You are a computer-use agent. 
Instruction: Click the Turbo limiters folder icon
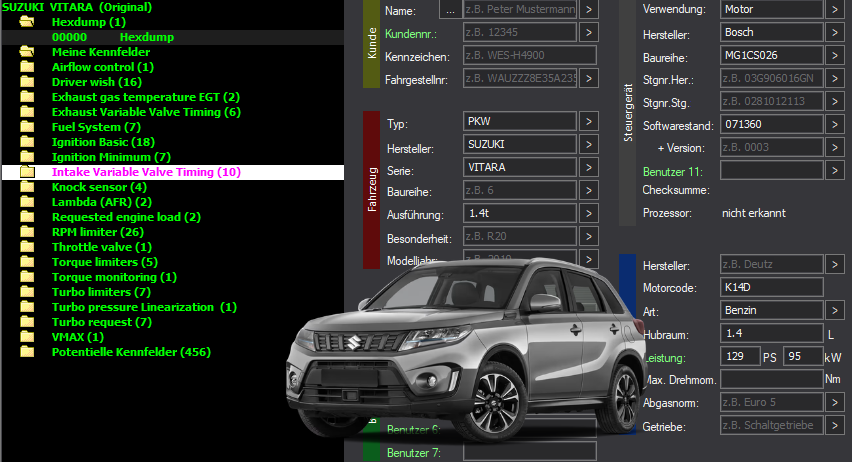point(27,292)
